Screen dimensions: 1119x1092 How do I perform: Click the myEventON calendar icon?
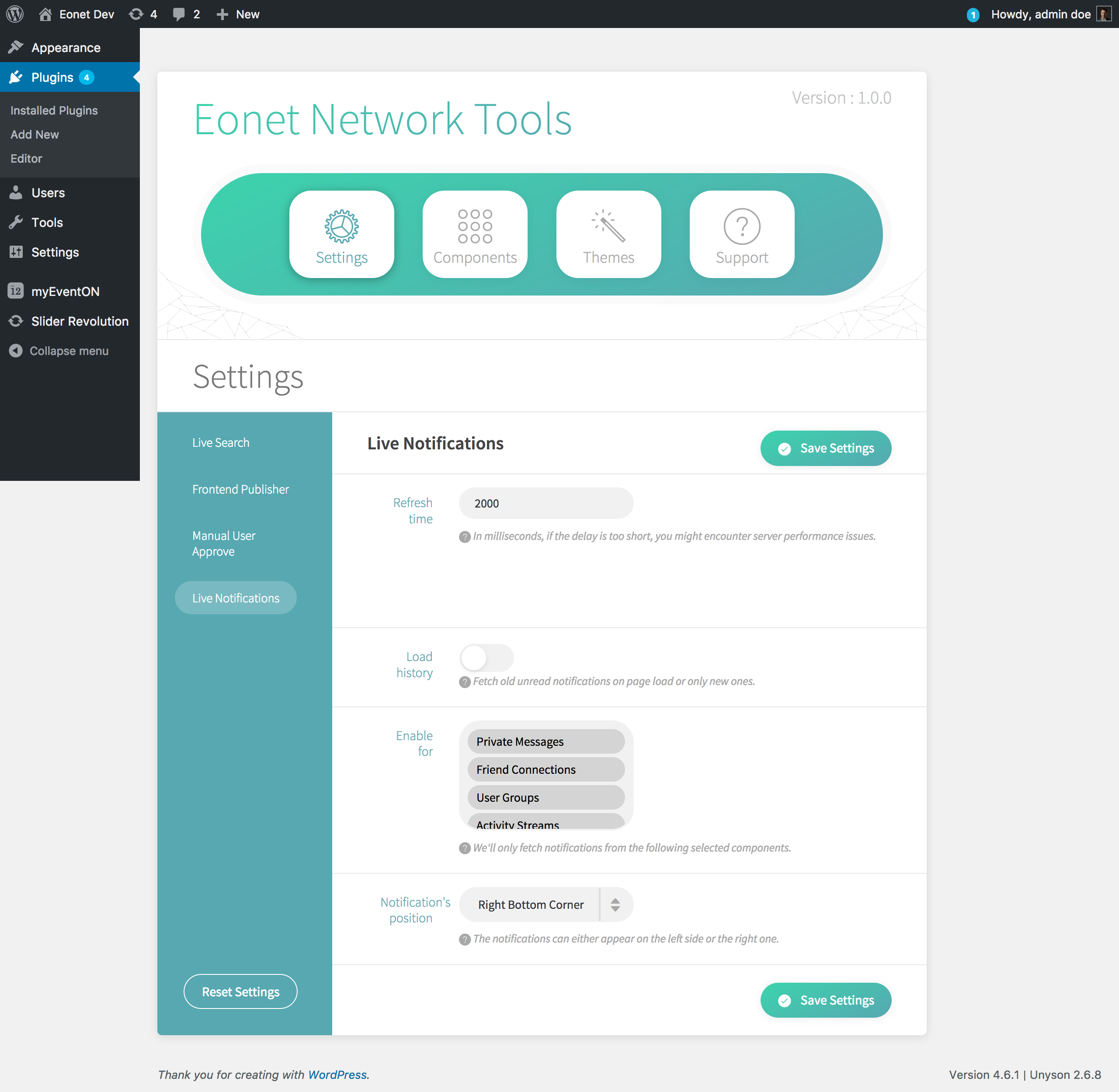click(16, 291)
